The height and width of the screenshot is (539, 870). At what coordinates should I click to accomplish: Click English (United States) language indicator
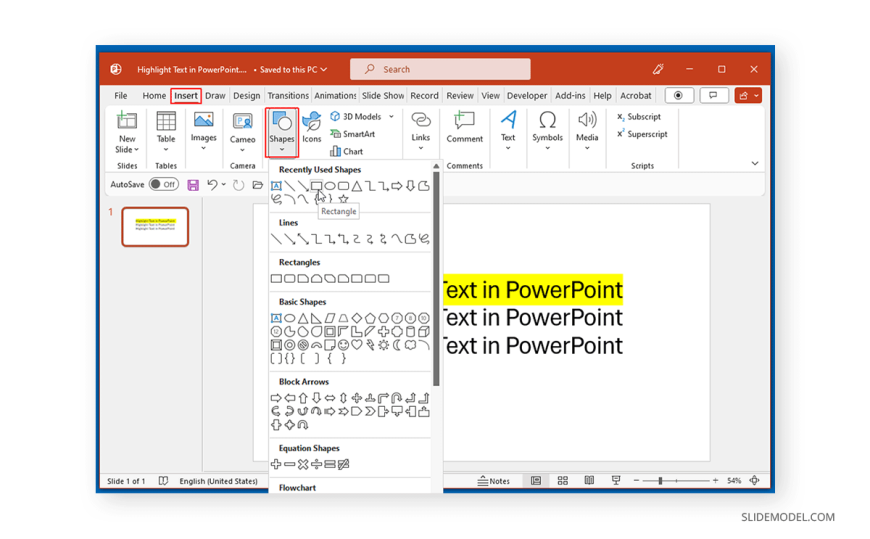tap(219, 481)
